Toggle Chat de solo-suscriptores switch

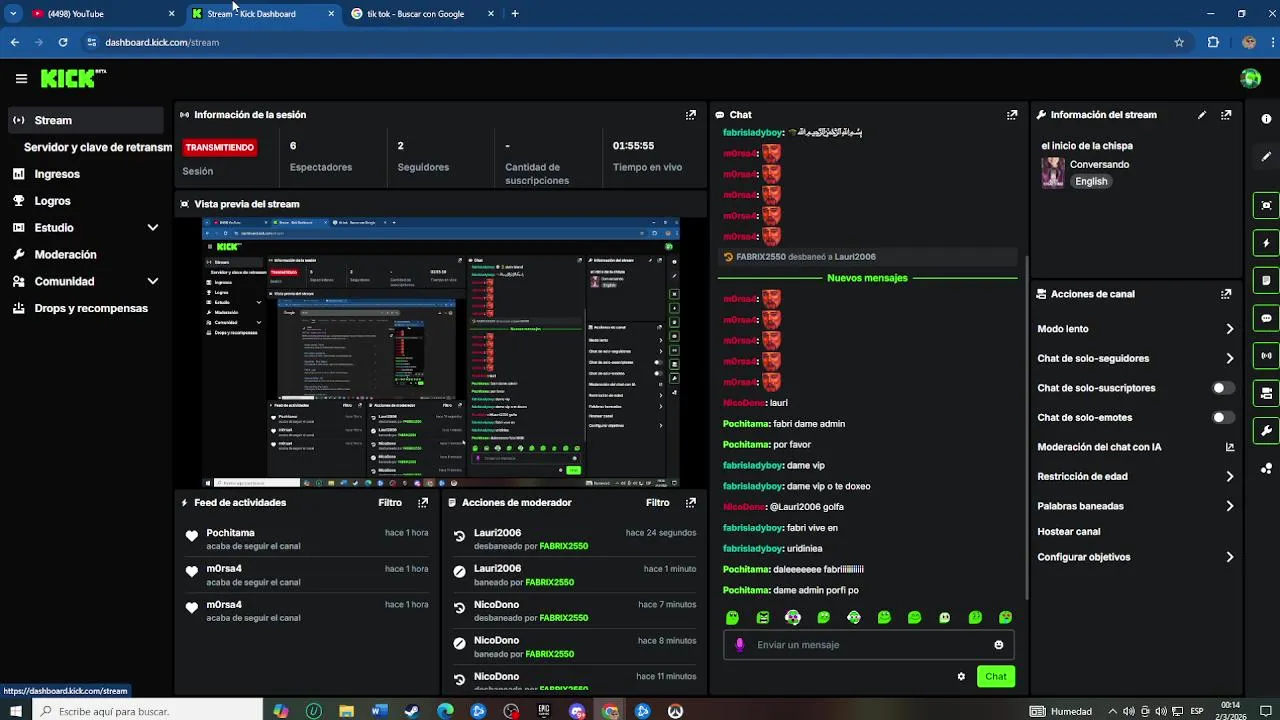click(1223, 388)
